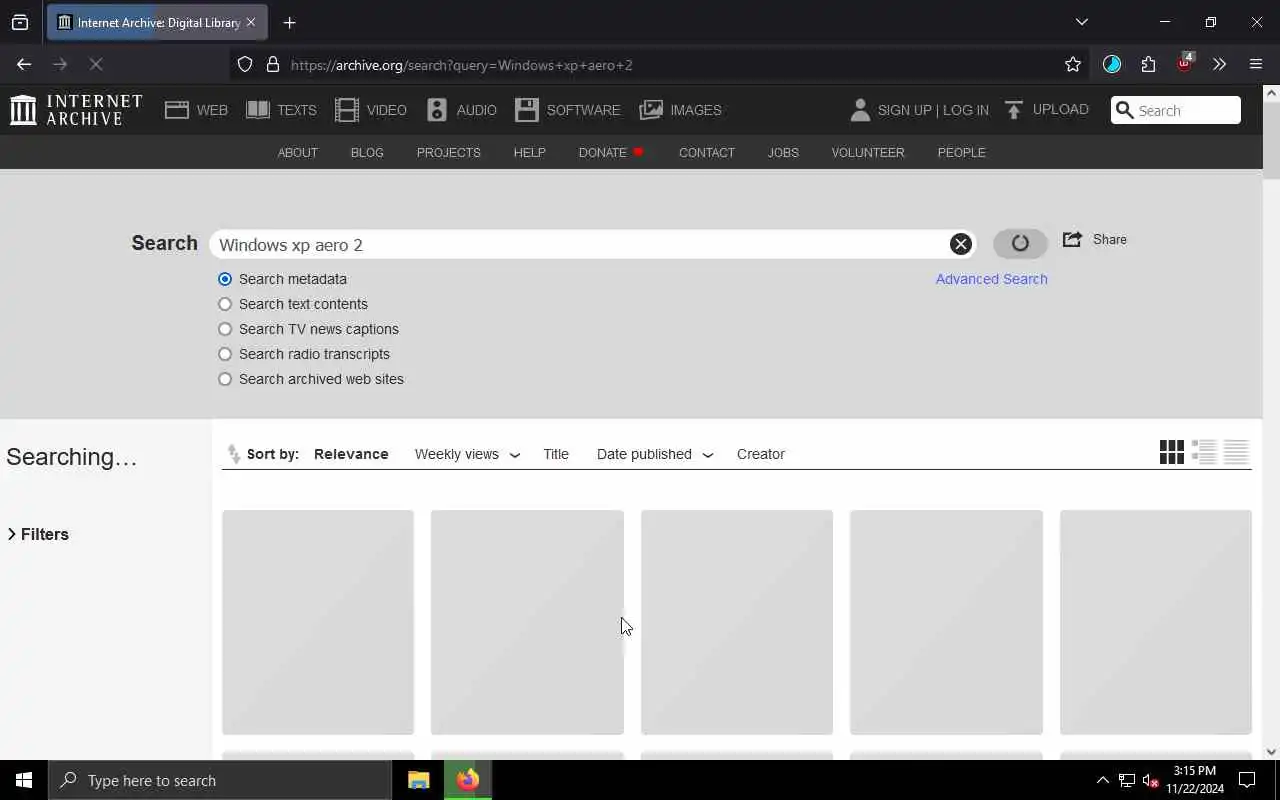Click the loading search submit button
The image size is (1280, 800).
click(x=1020, y=243)
